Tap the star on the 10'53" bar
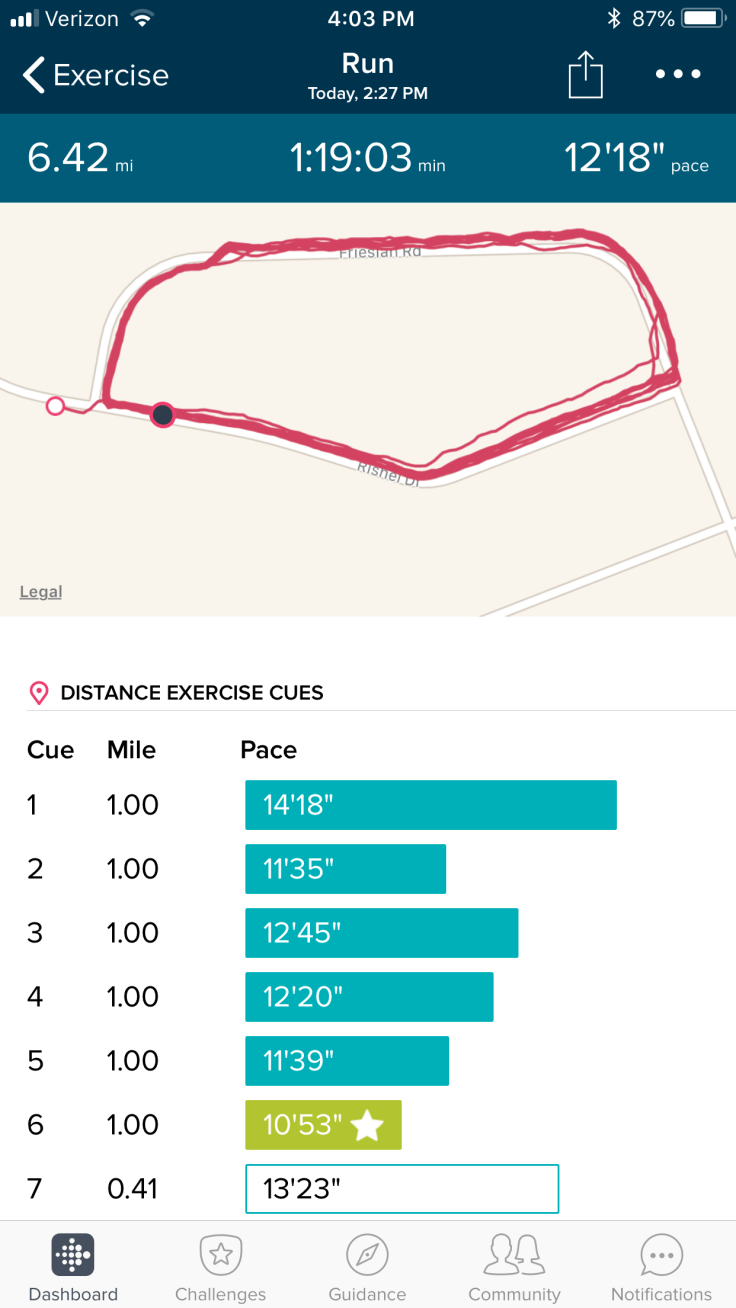736x1308 pixels. pyautogui.click(x=367, y=1125)
